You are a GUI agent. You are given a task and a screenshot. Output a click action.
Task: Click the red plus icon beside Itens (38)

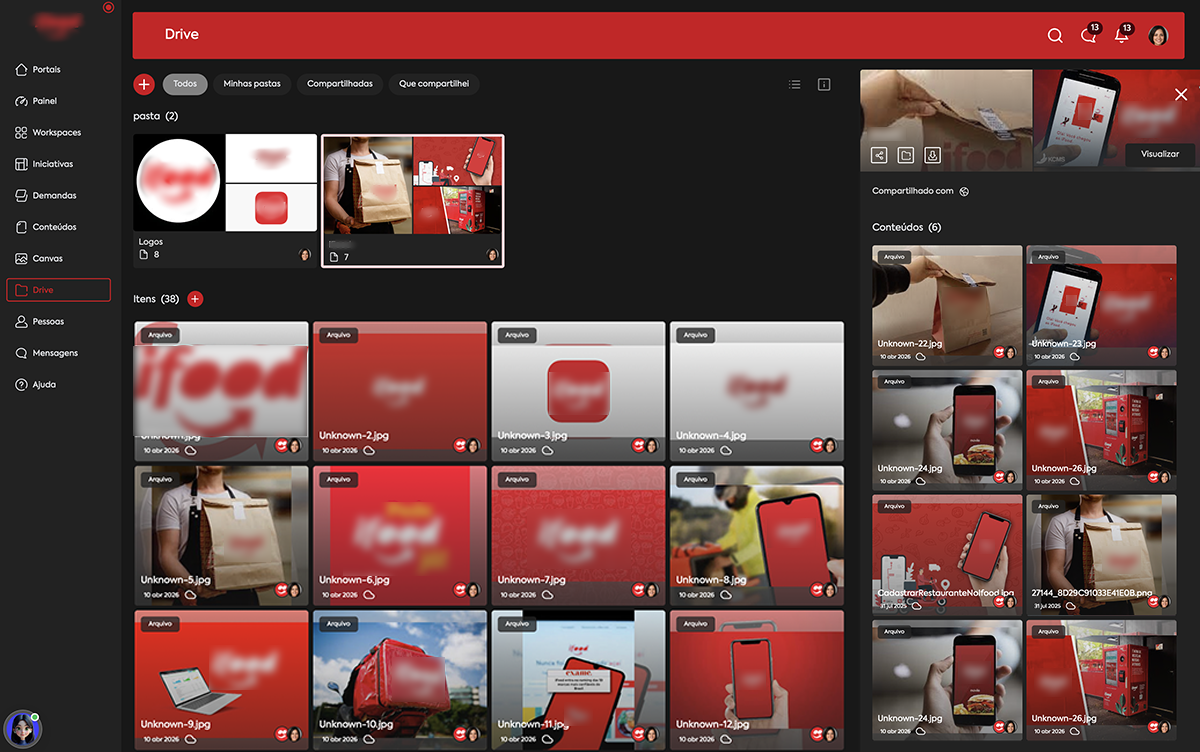coord(195,298)
